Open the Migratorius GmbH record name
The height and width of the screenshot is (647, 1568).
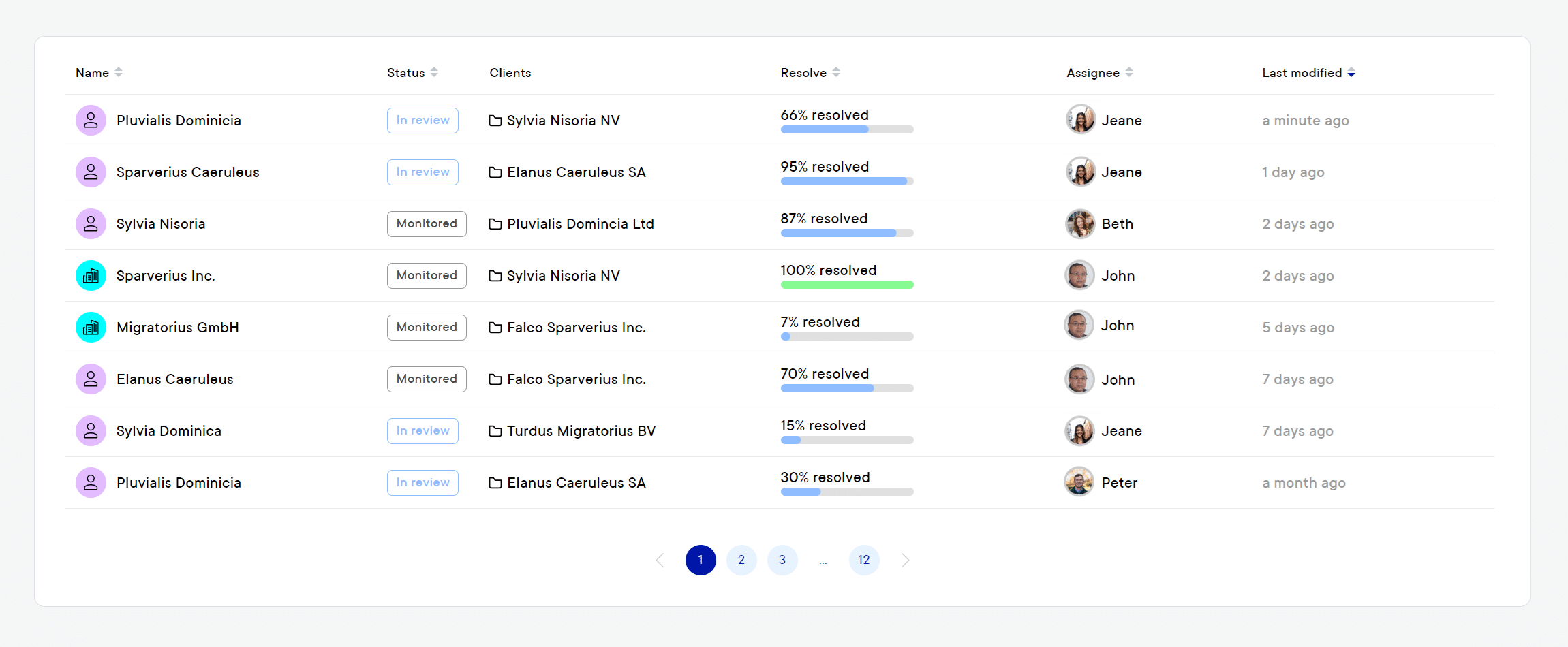[178, 328]
